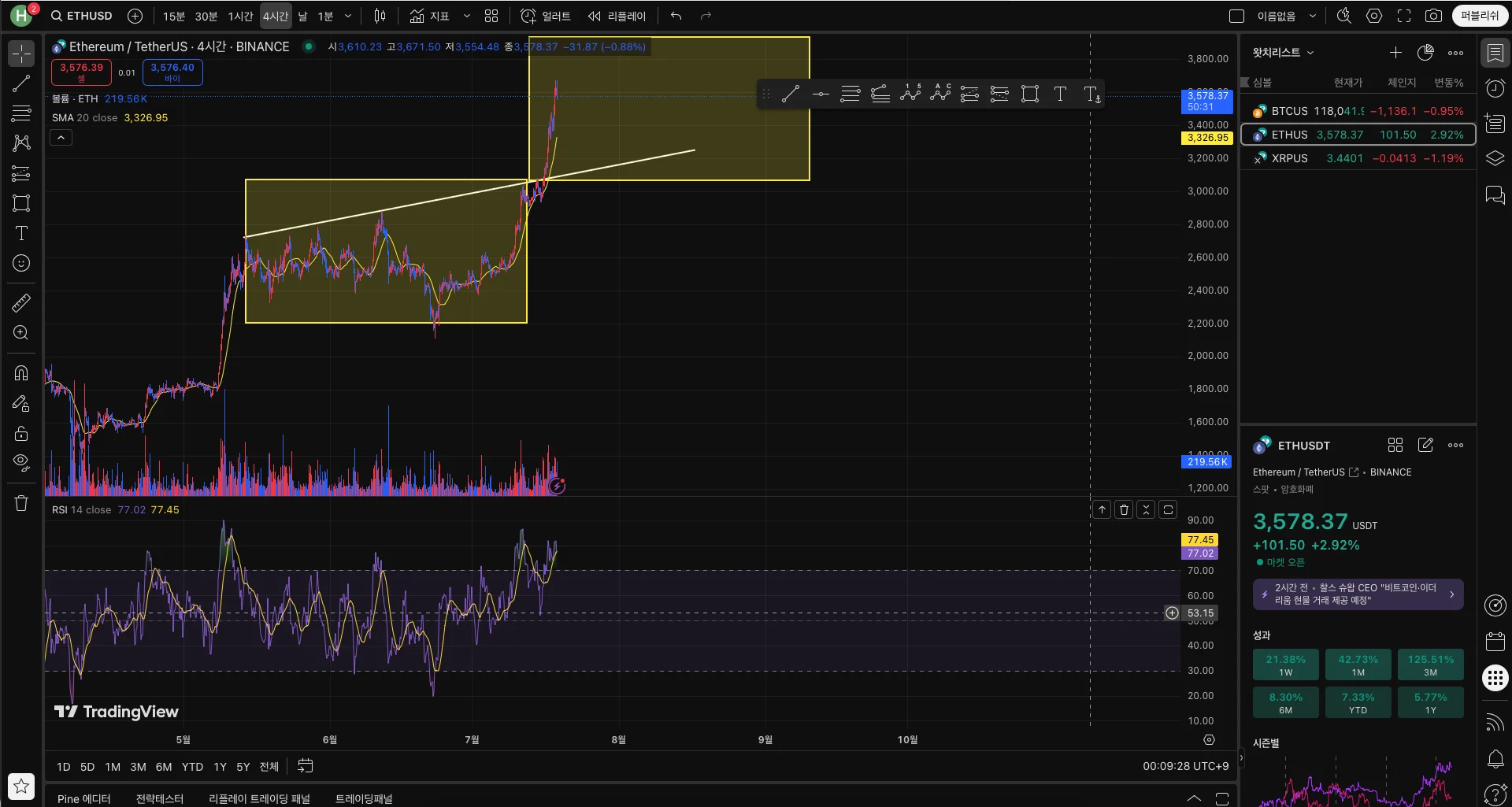Open the patterns drawing tools in left toolbar
This screenshot has width=1512, height=807.
21,143
